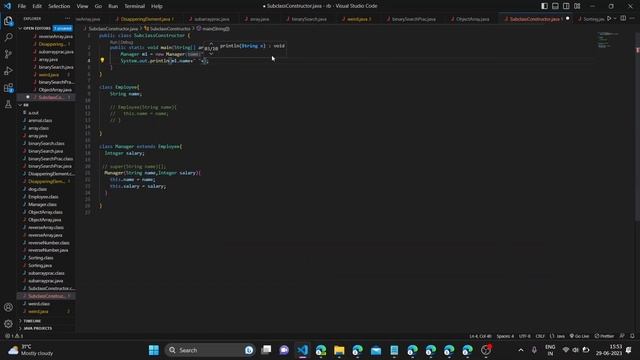Viewport: 640px width, 360px height.
Task: Show hidden system tray icons
Action: (x=521, y=350)
